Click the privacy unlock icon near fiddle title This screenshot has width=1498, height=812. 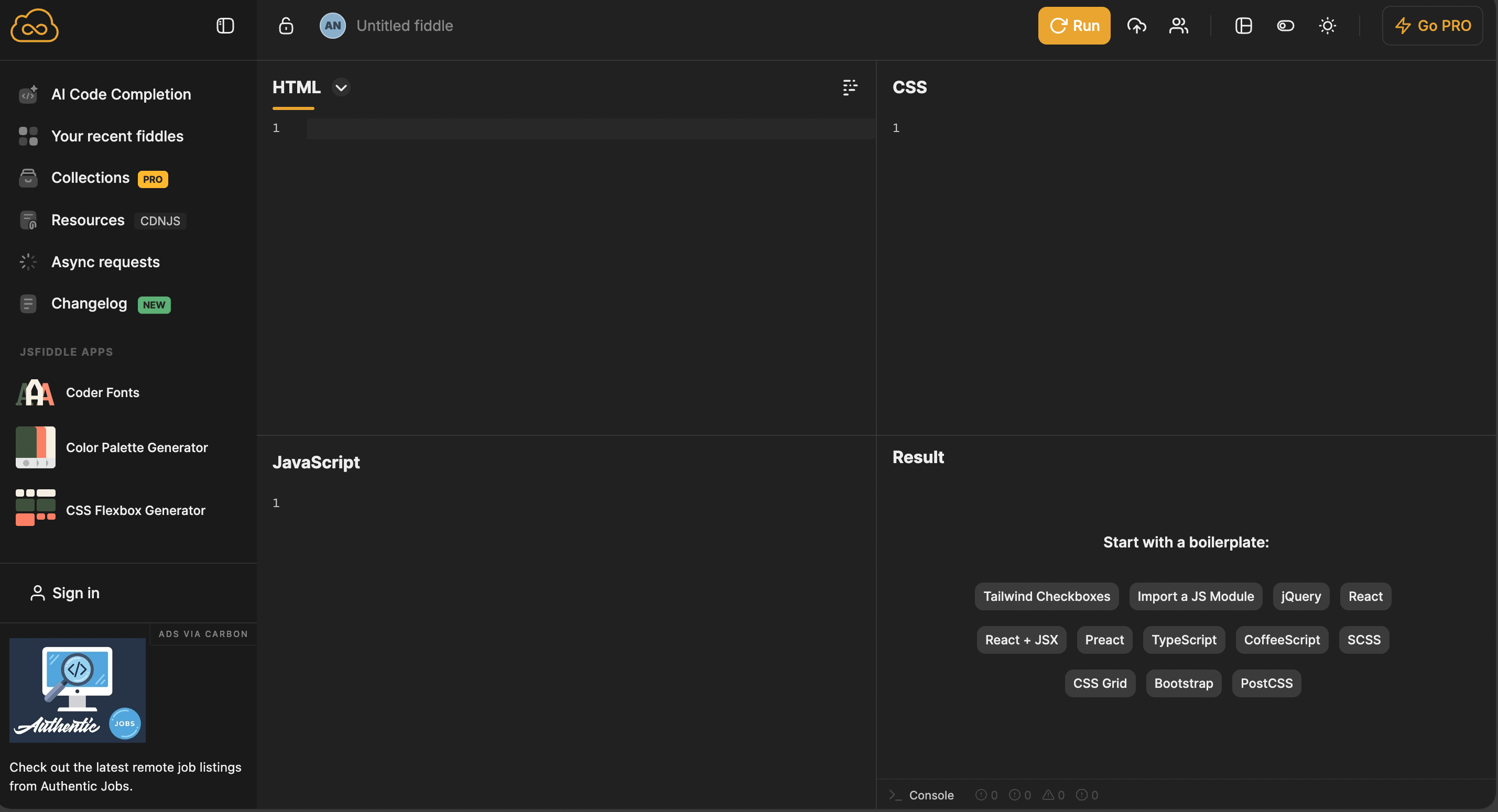pyautogui.click(x=286, y=26)
